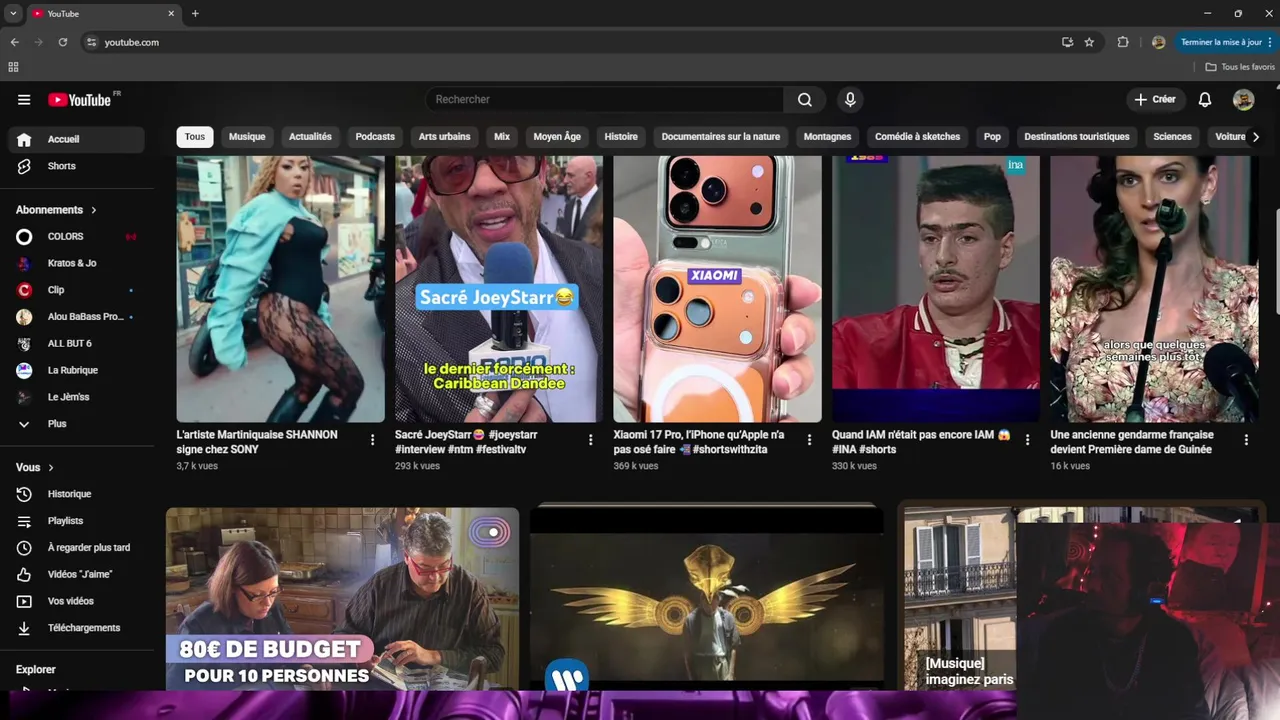Select the Sciences filter chip

click(x=1173, y=137)
